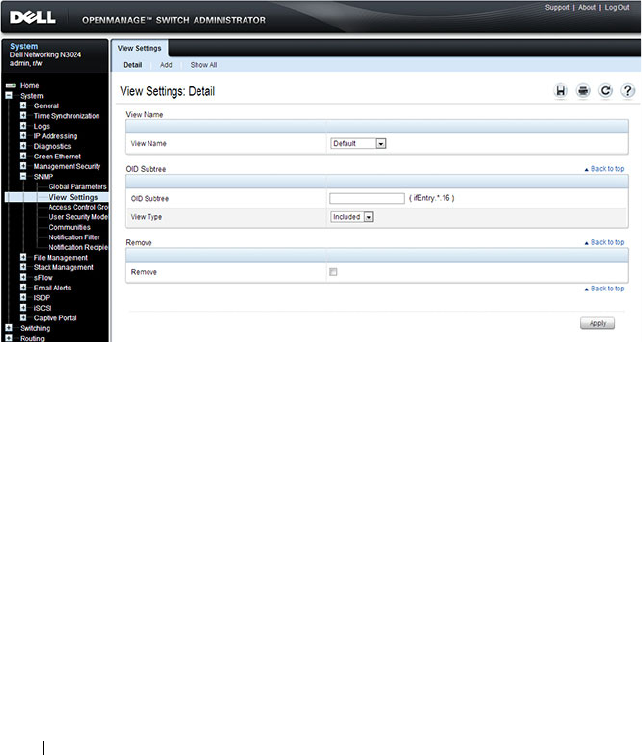Open Communities in the SNMP tree
Screen dimensions: 642x755
(69, 227)
